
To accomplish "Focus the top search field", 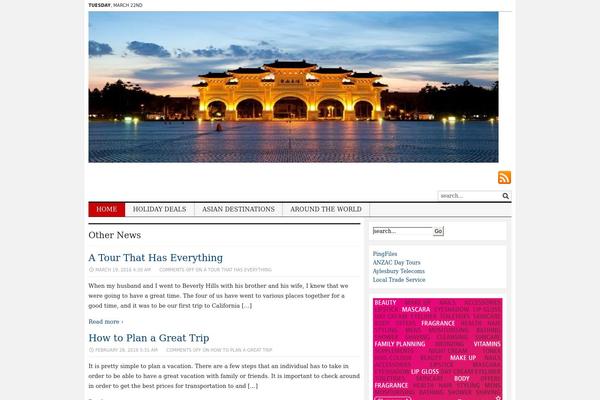I will (470, 196).
